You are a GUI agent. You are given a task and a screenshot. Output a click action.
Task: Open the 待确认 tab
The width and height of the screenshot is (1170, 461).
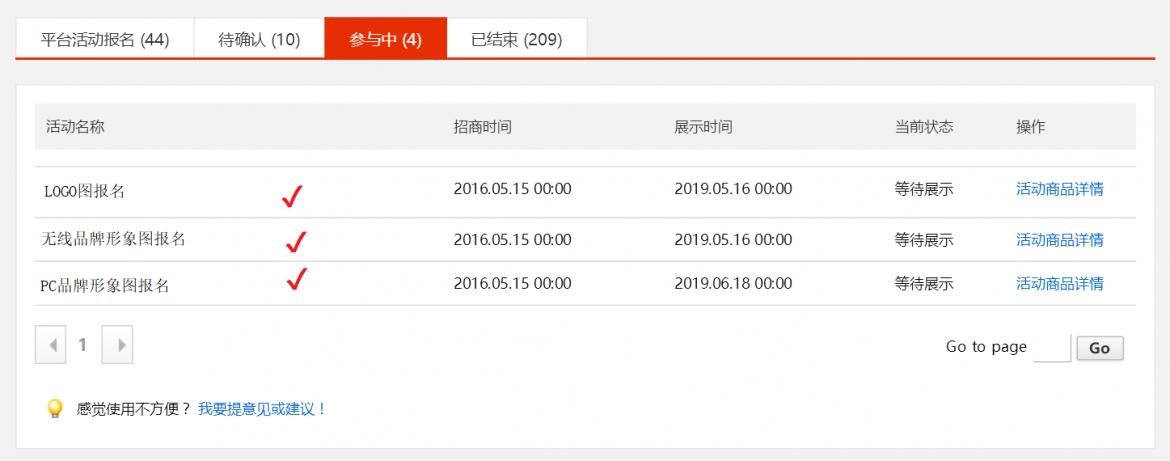[x=259, y=40]
